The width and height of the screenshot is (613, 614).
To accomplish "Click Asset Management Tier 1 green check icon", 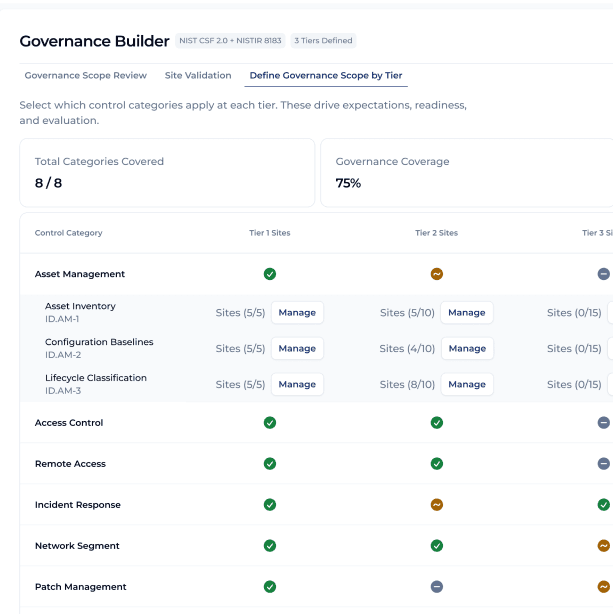I will point(270,274).
